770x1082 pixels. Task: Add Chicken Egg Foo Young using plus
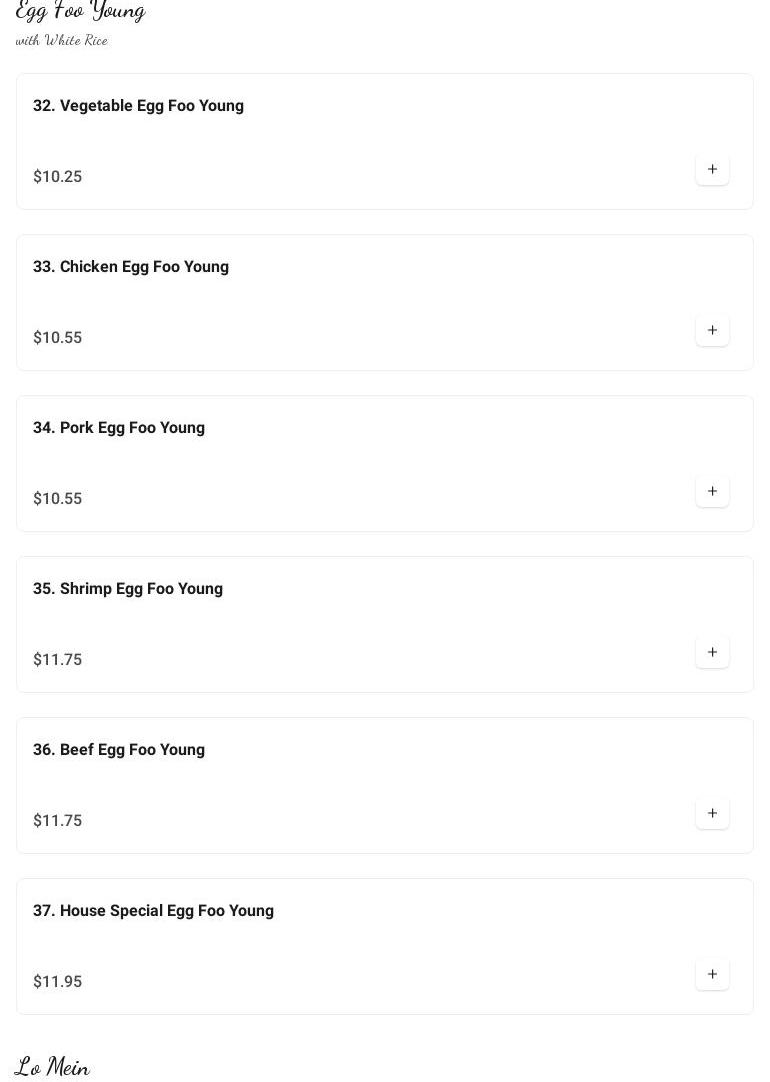tap(712, 331)
